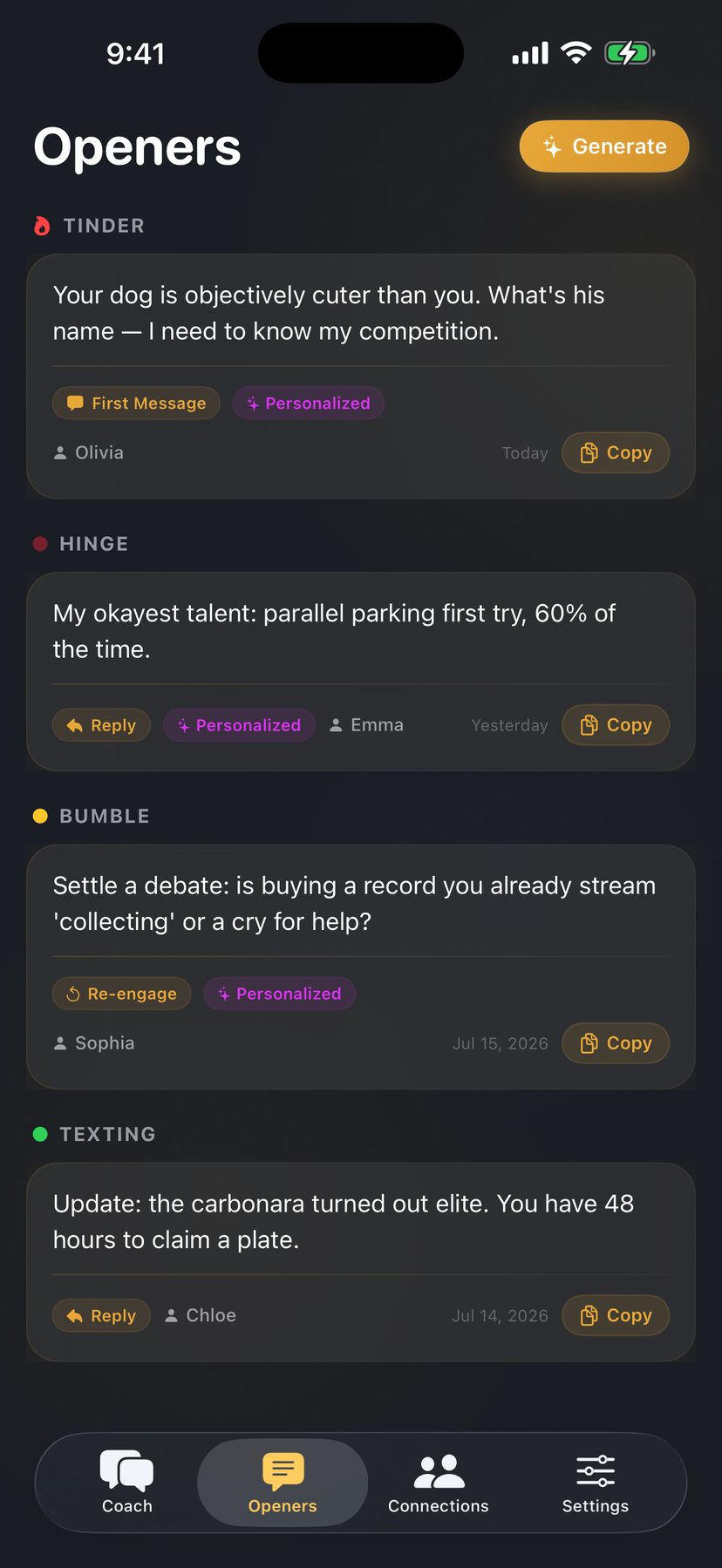Image resolution: width=722 pixels, height=1568 pixels.
Task: Tap the Reply tag on Chloe's card
Action: pyautogui.click(x=101, y=1315)
